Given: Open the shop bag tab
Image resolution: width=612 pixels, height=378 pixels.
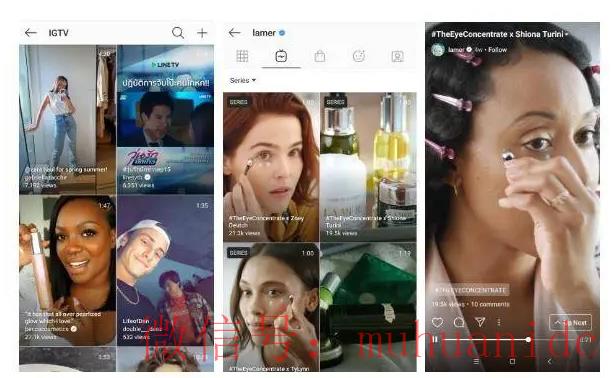Looking at the screenshot, I should pyautogui.click(x=320, y=56).
